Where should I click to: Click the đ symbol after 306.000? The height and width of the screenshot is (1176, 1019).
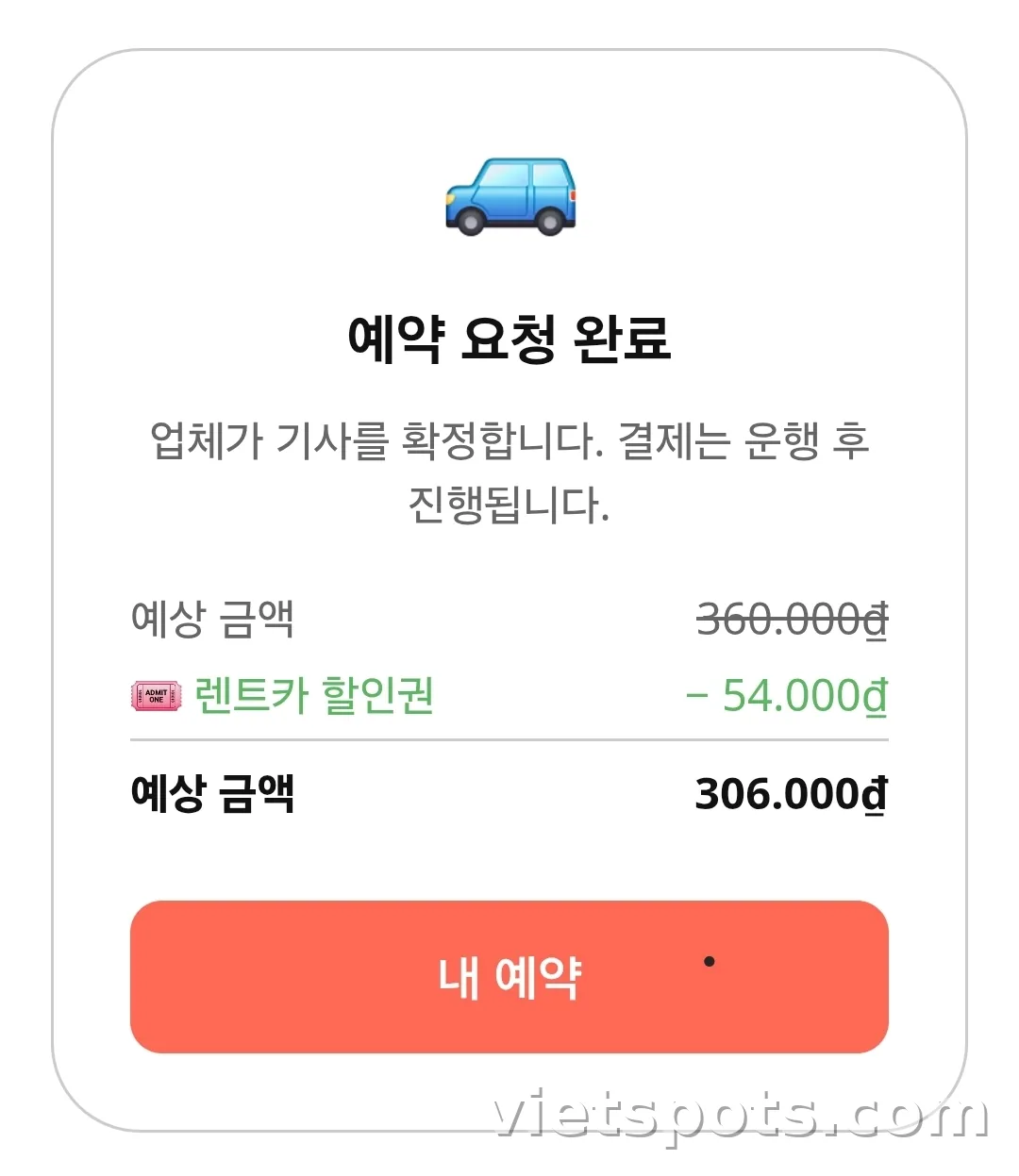pos(876,795)
